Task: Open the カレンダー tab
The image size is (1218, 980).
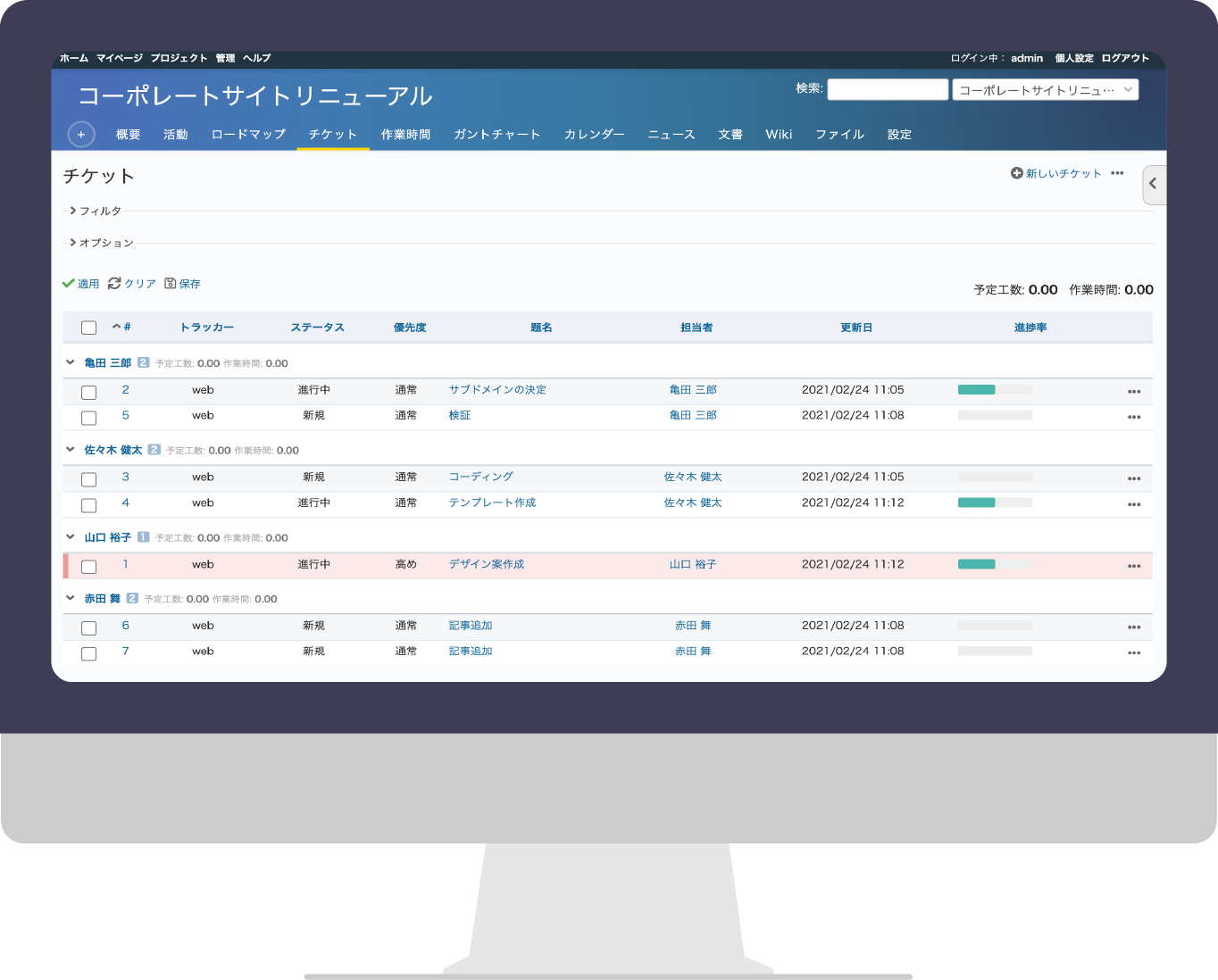Action: [594, 134]
